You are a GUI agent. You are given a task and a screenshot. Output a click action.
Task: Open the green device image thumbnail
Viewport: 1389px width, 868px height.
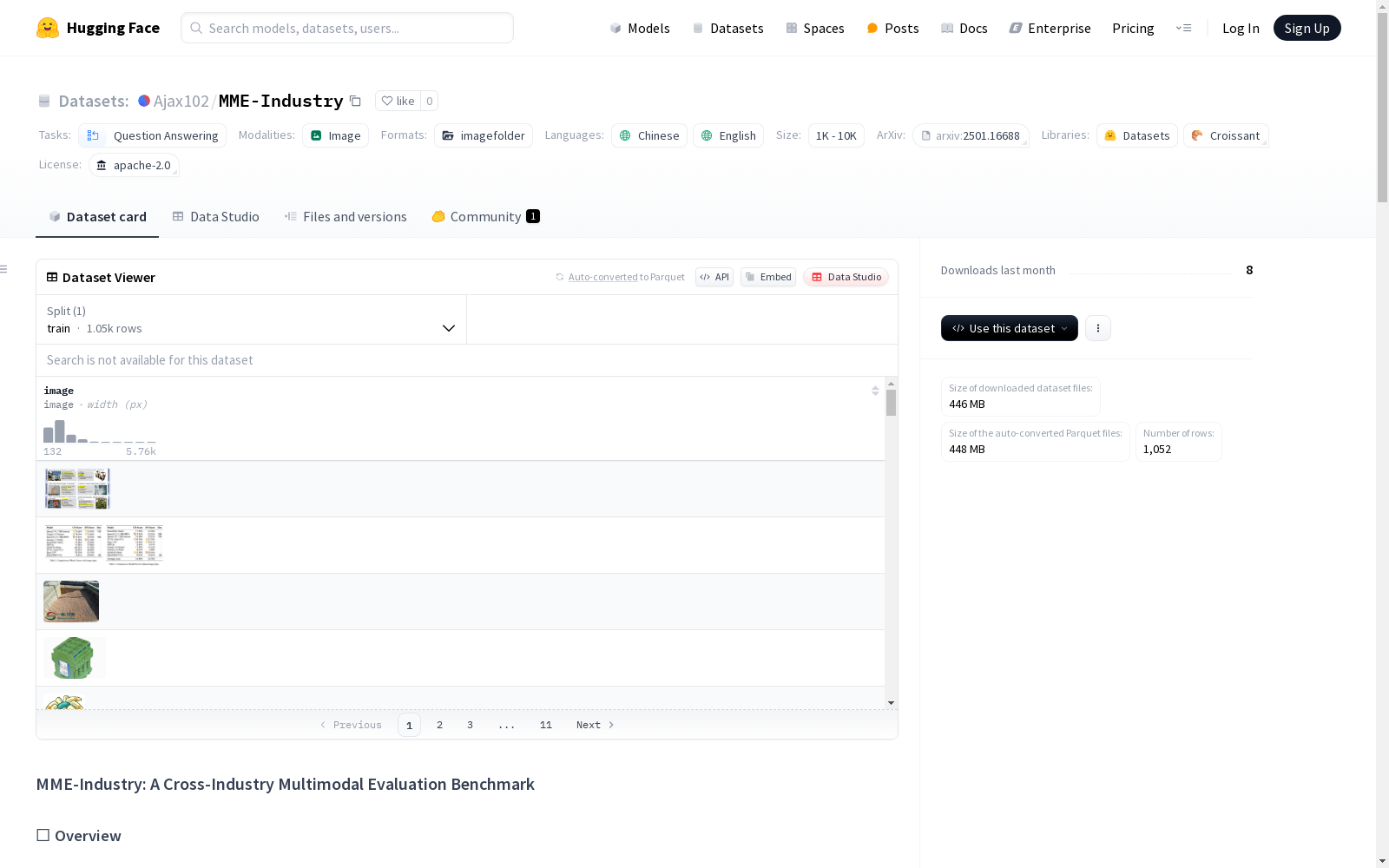[x=75, y=658]
